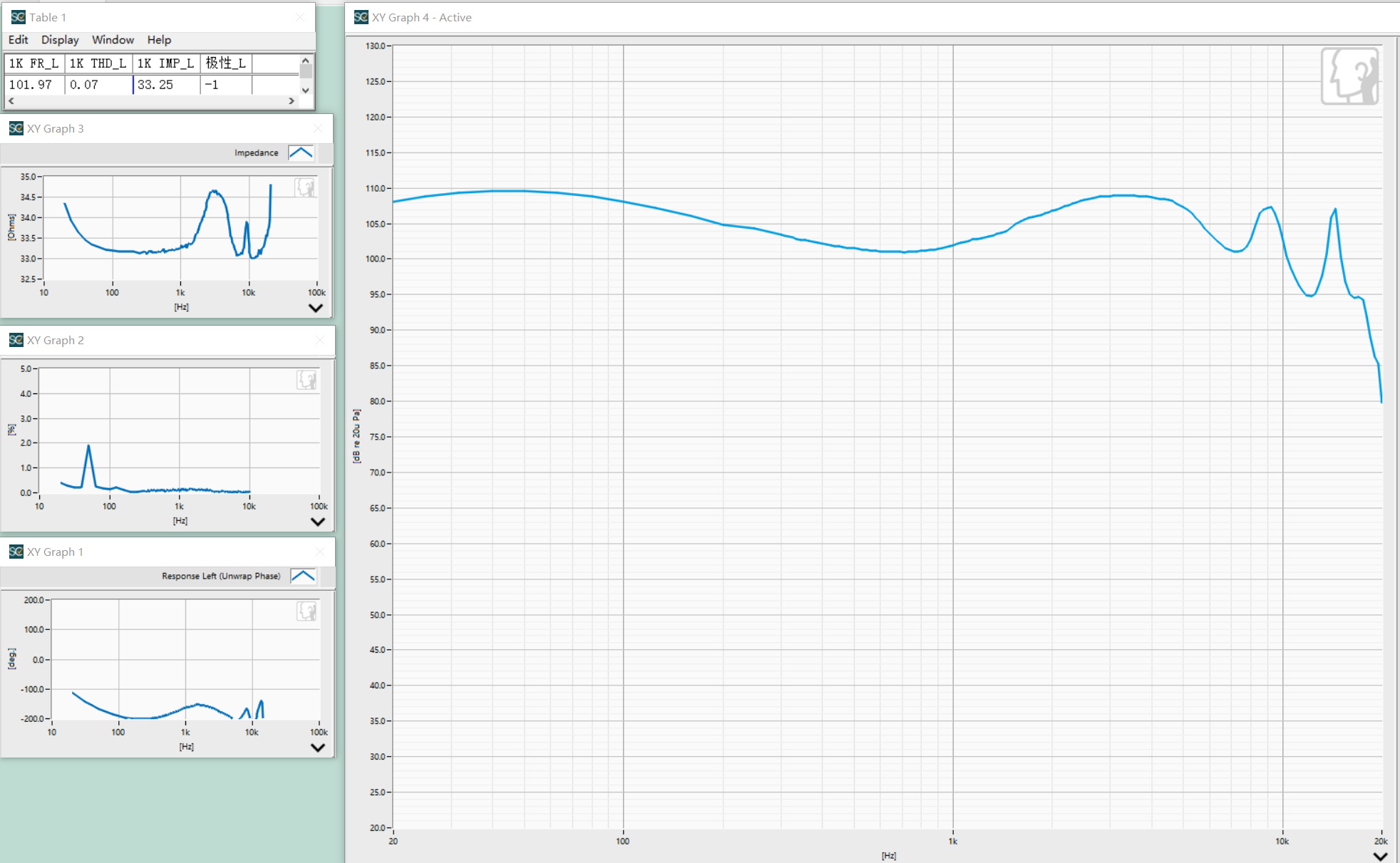Expand the XY Graph 4 bottom chevron
1400x863 pixels.
click(1380, 856)
